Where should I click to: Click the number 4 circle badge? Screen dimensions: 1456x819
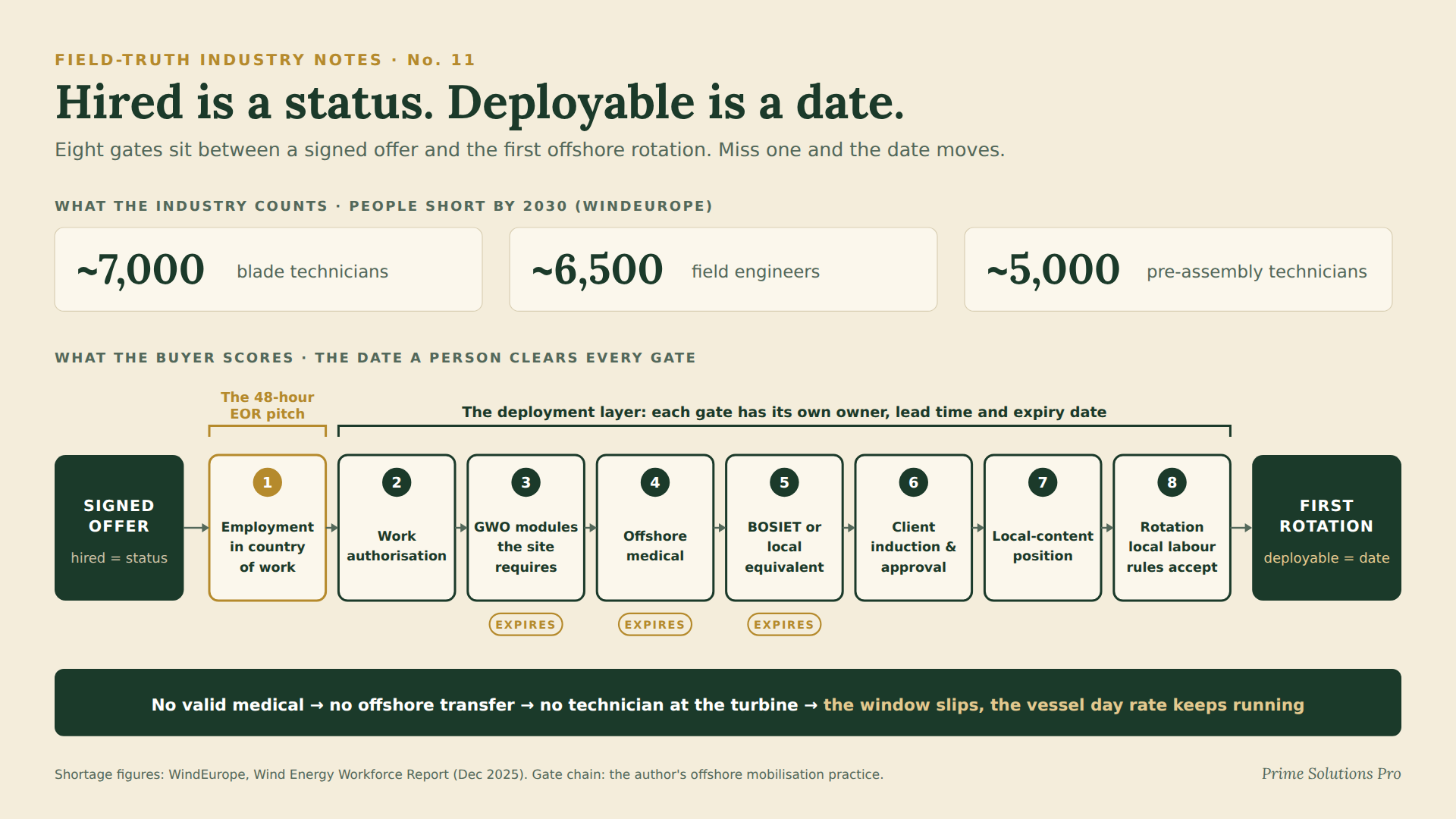[655, 482]
